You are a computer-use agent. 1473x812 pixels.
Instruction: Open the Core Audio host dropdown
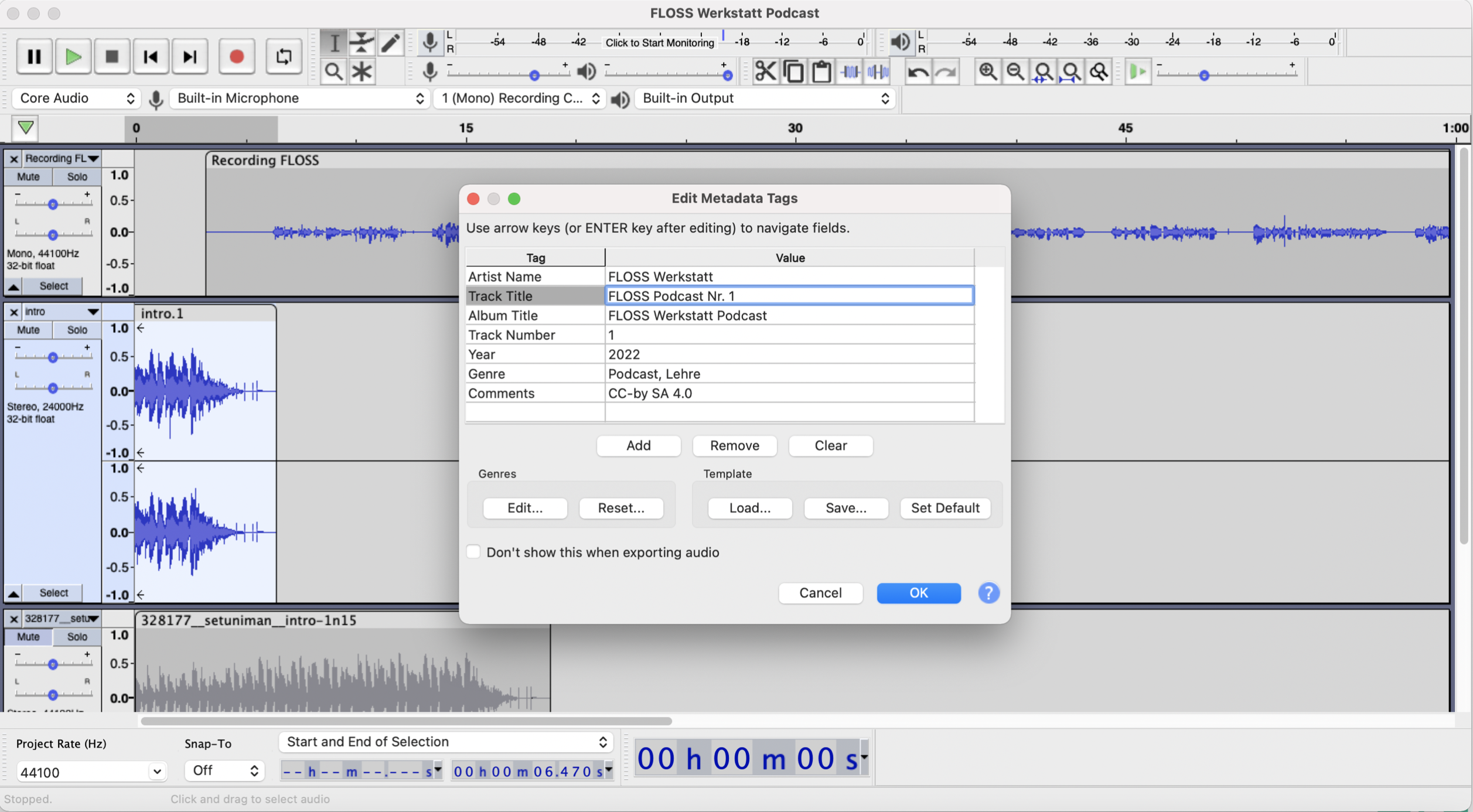click(76, 98)
